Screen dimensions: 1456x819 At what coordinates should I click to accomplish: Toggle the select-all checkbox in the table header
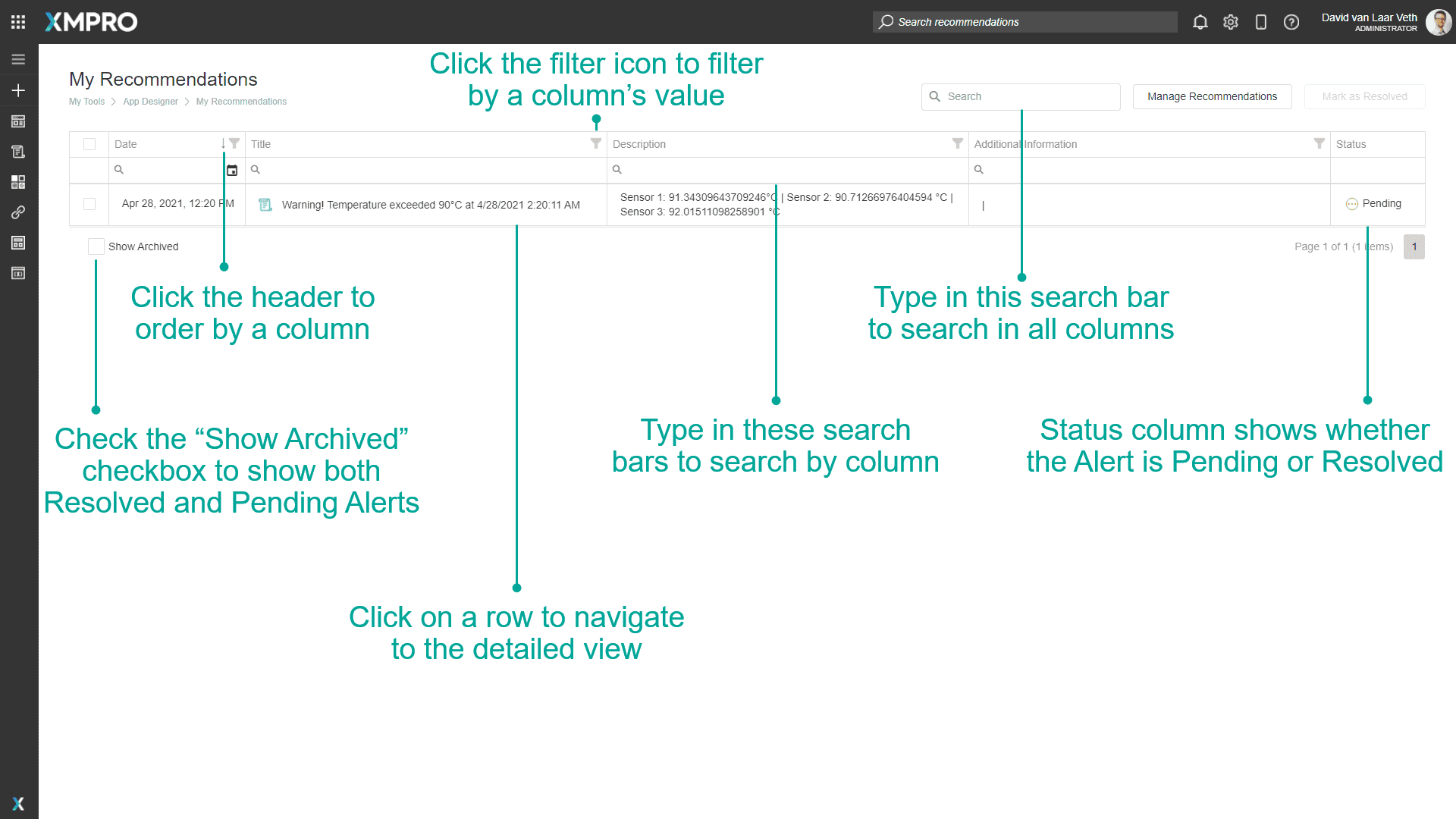coord(89,144)
